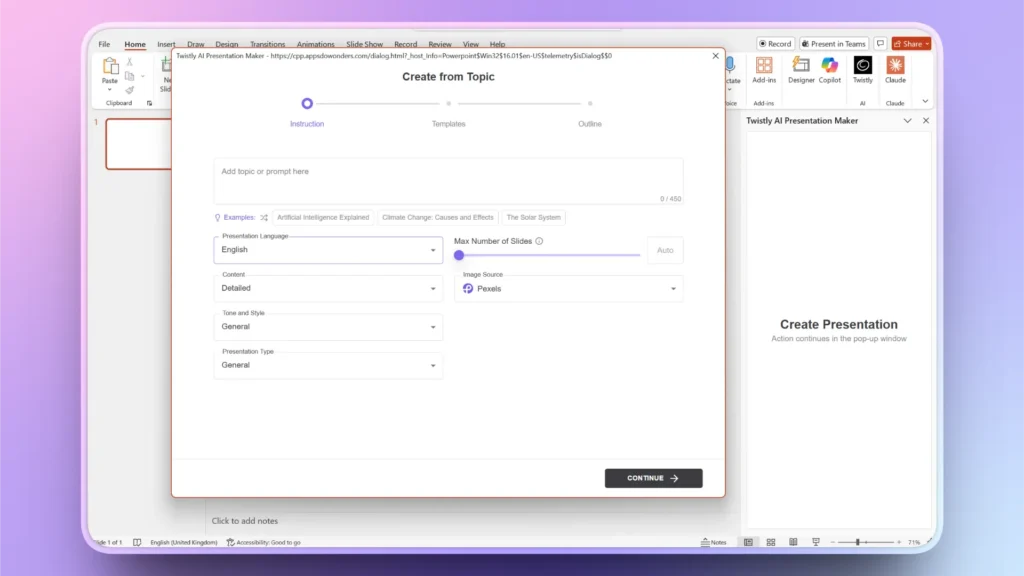This screenshot has width=1024, height=576.
Task: Click the status bar zoom slider
Action: coord(865,542)
